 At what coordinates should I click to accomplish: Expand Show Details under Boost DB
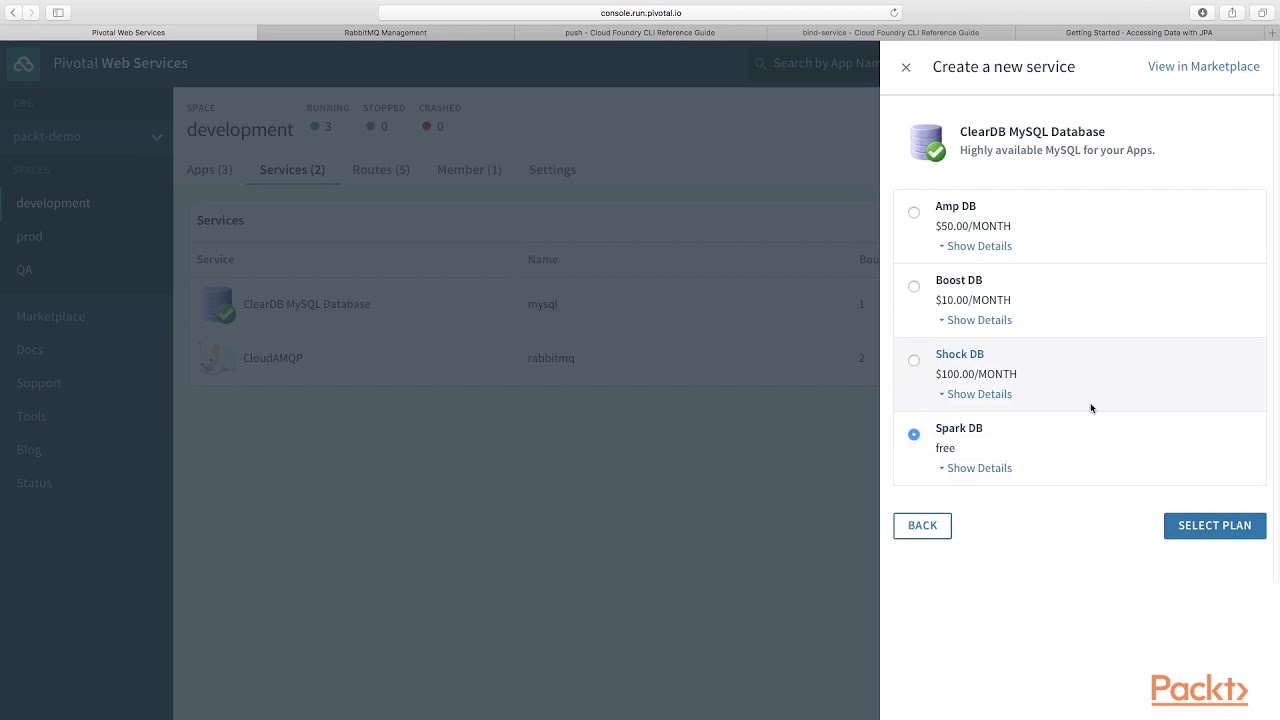(x=976, y=320)
